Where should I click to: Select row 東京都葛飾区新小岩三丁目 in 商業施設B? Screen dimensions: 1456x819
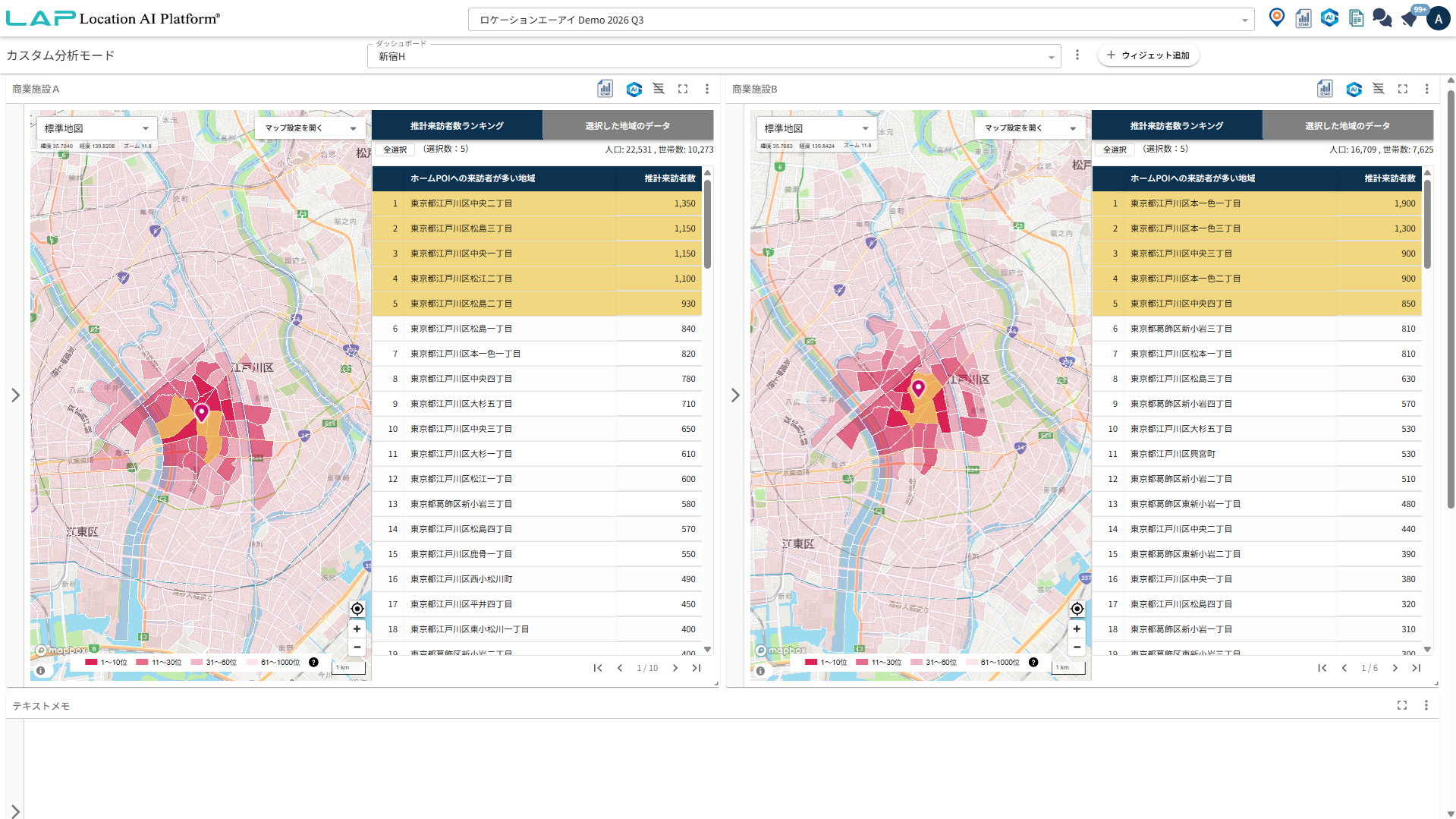tap(1257, 329)
